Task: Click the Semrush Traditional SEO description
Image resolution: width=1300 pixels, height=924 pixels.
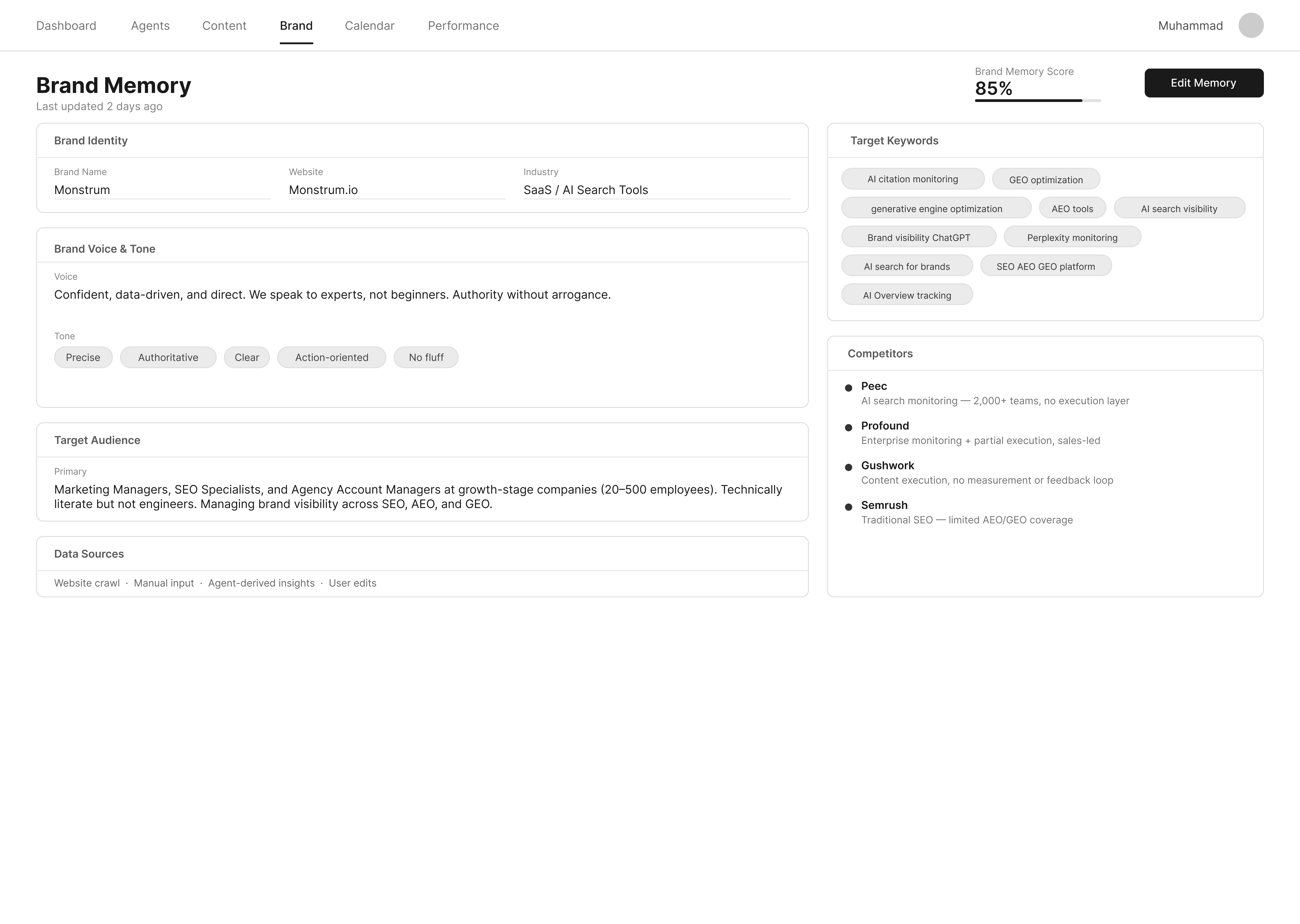Action: coord(967,520)
